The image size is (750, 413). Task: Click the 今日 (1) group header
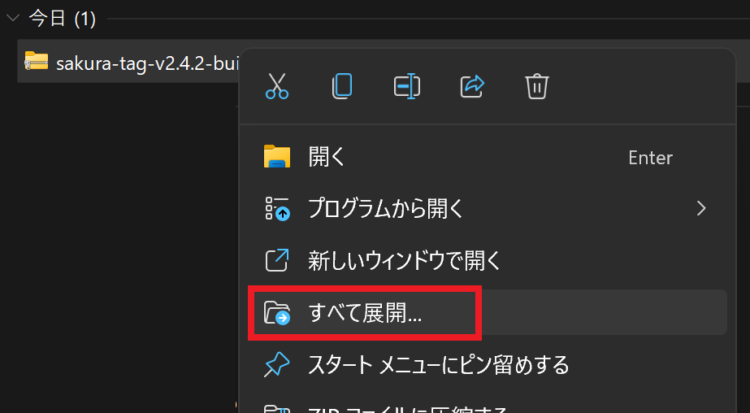(62, 19)
